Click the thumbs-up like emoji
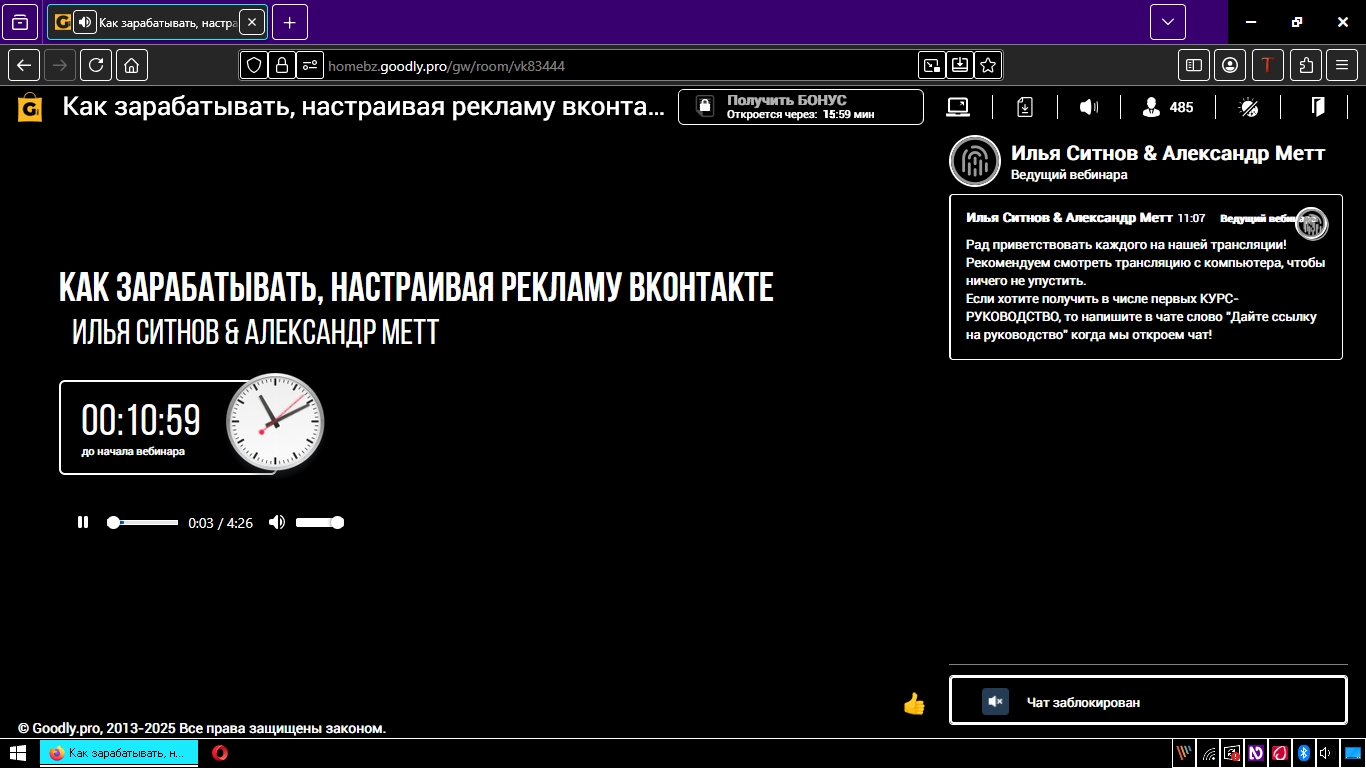Viewport: 1366px width, 768px height. (914, 704)
